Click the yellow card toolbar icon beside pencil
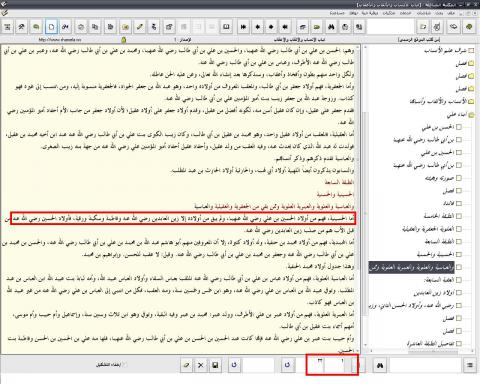The image size is (480, 384). coord(125,27)
